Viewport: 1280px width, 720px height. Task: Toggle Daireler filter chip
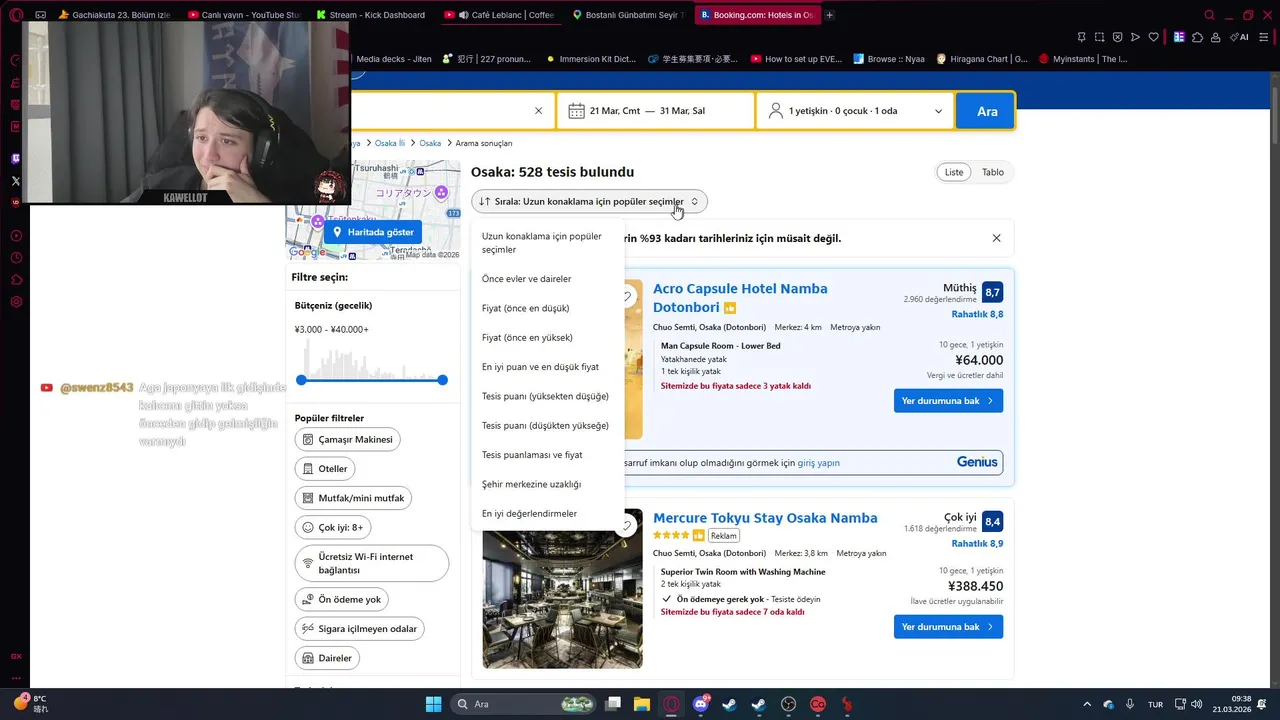click(327, 658)
